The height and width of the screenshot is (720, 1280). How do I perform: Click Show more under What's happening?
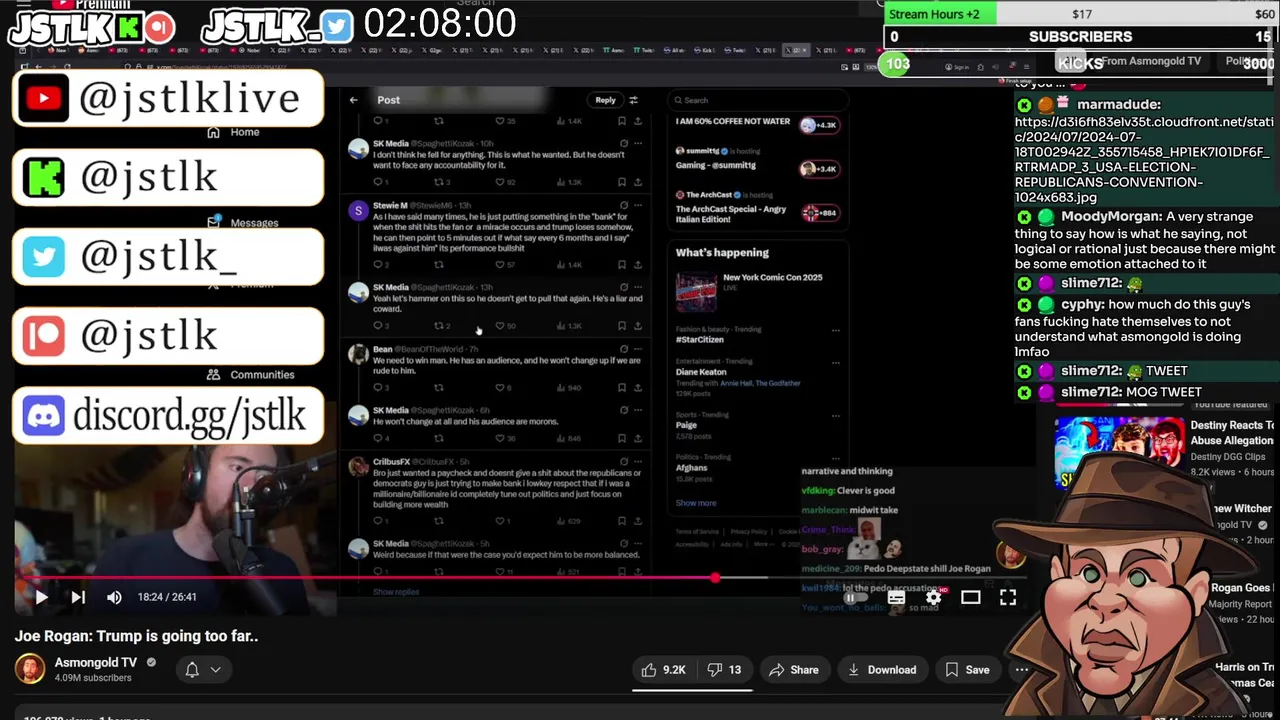(x=696, y=503)
